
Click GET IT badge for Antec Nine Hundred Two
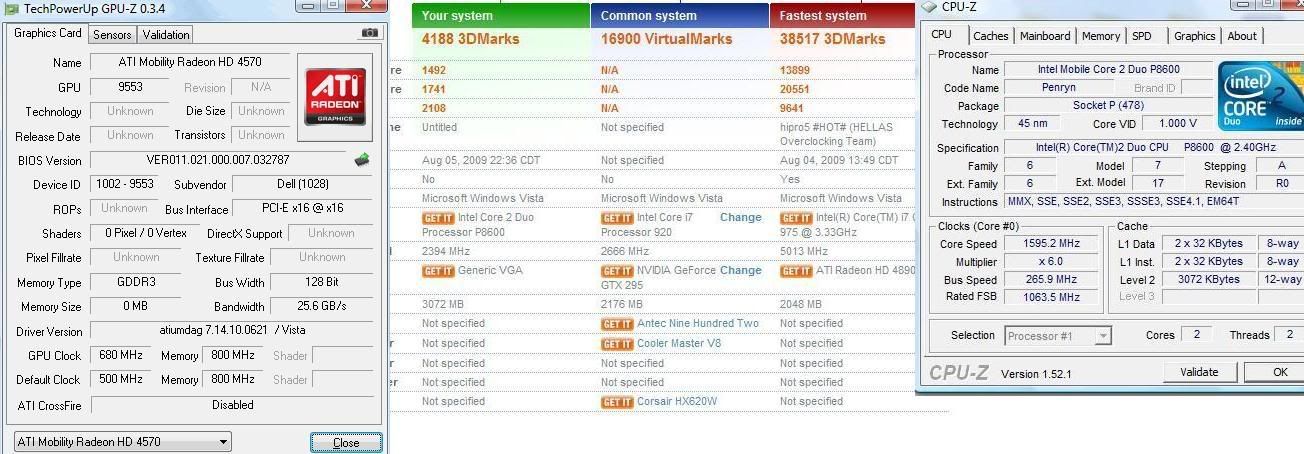pyautogui.click(x=617, y=324)
